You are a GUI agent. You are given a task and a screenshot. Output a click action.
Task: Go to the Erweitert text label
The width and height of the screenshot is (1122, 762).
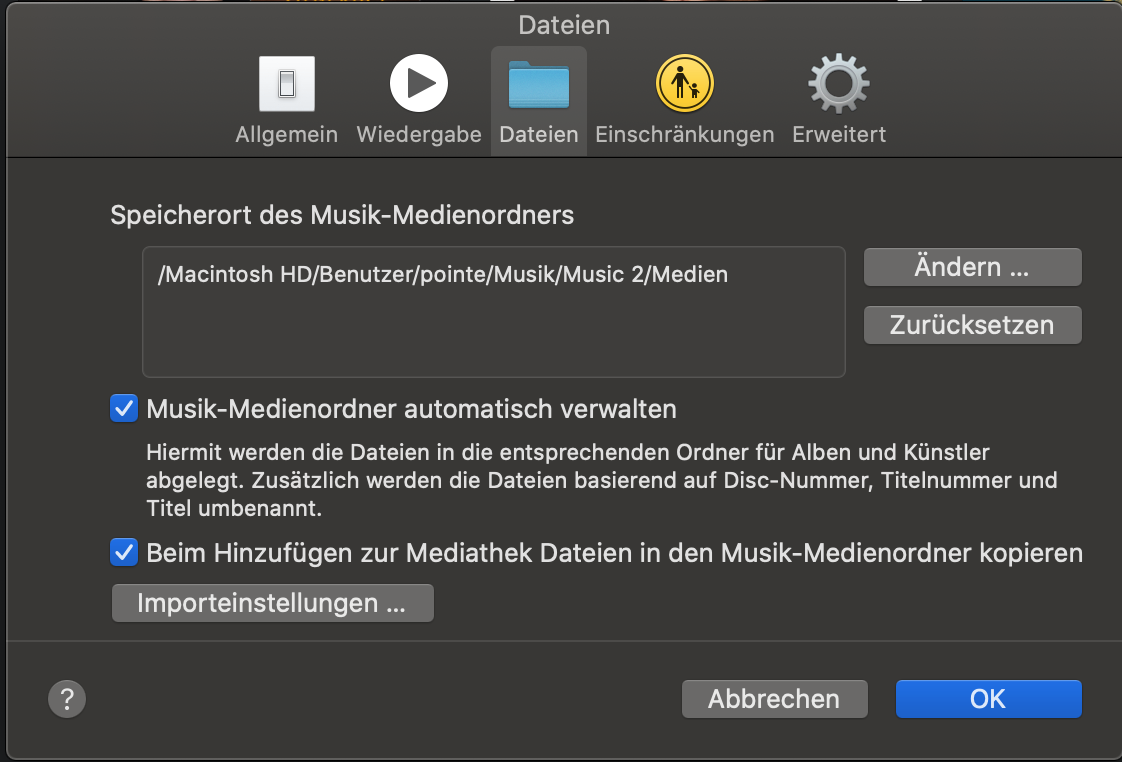839,134
